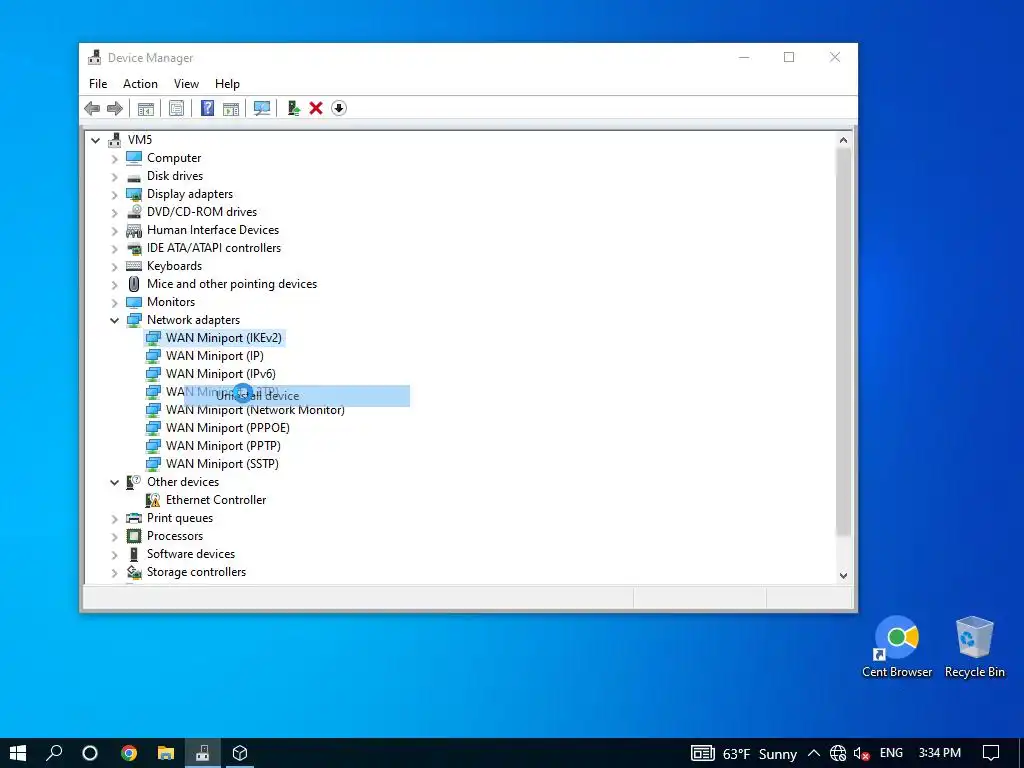1024x768 pixels.
Task: Click the Back arrow toolbar icon
Action: tap(92, 108)
